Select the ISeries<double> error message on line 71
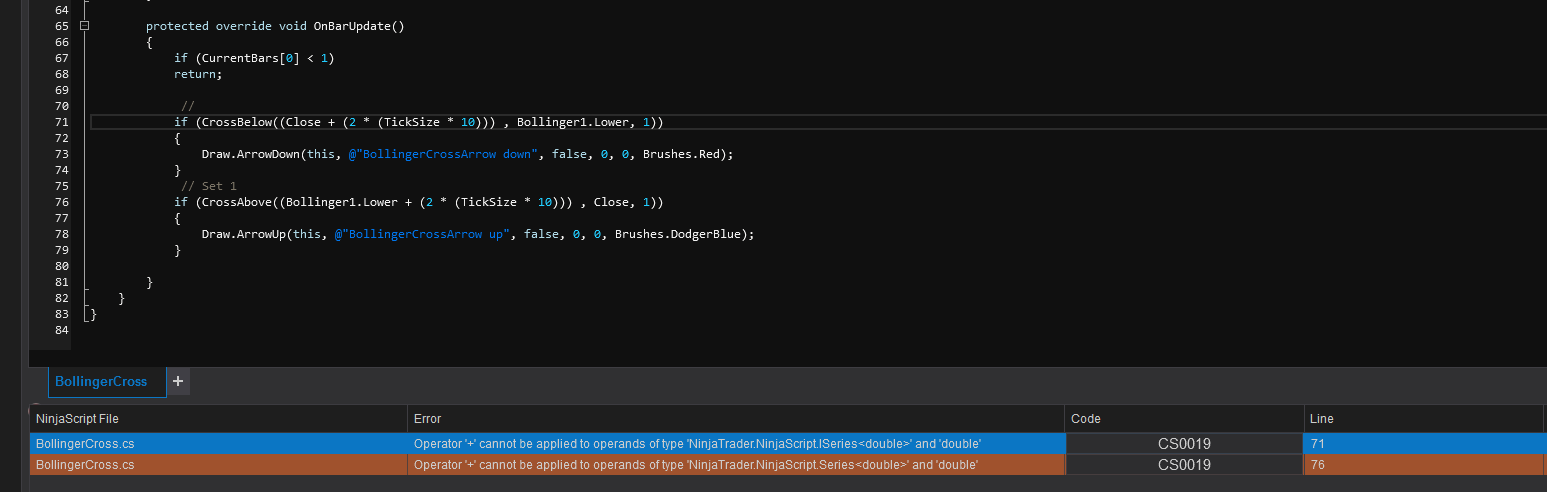1547x492 pixels. (x=697, y=443)
